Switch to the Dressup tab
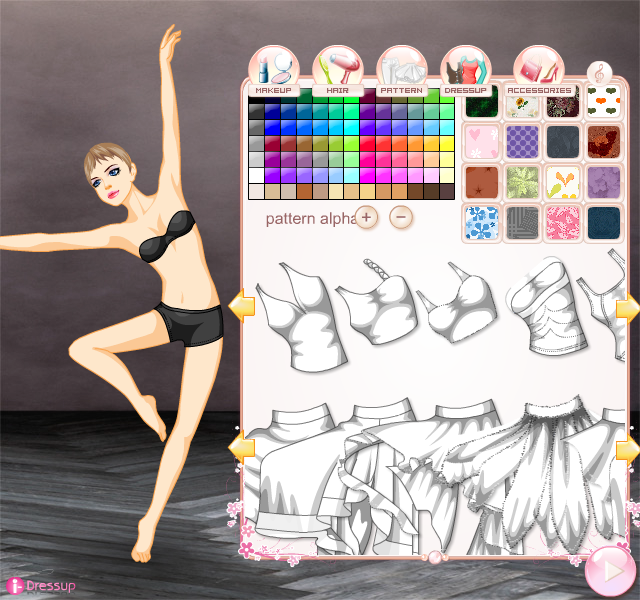This screenshot has width=640, height=600. pyautogui.click(x=466, y=72)
